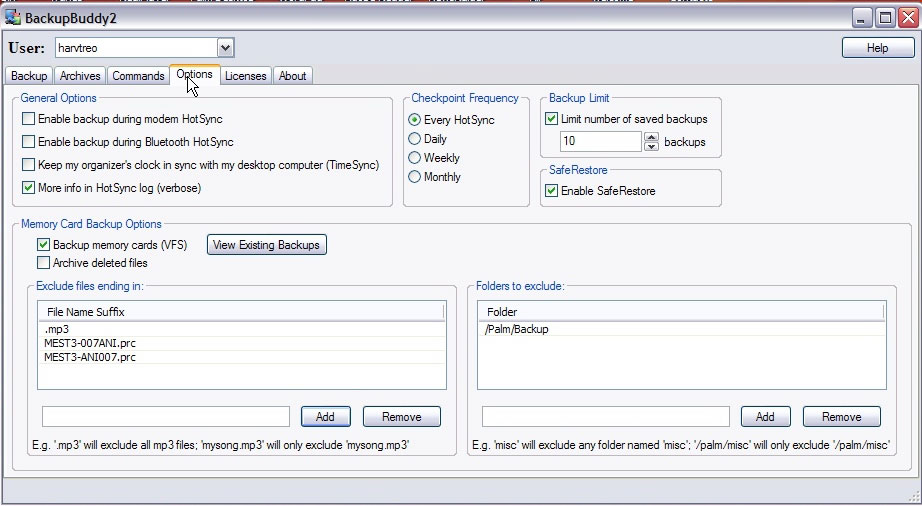Select the .mp3 suffix entry
The image size is (922, 506).
coord(56,329)
